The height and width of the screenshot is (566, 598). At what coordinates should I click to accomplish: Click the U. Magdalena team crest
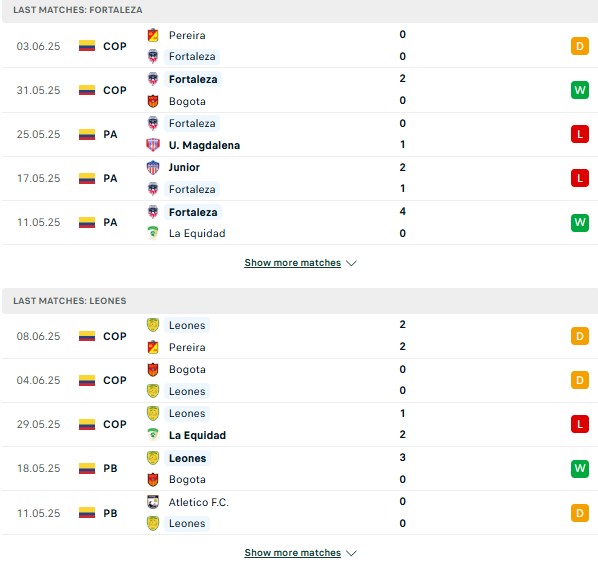pos(153,145)
